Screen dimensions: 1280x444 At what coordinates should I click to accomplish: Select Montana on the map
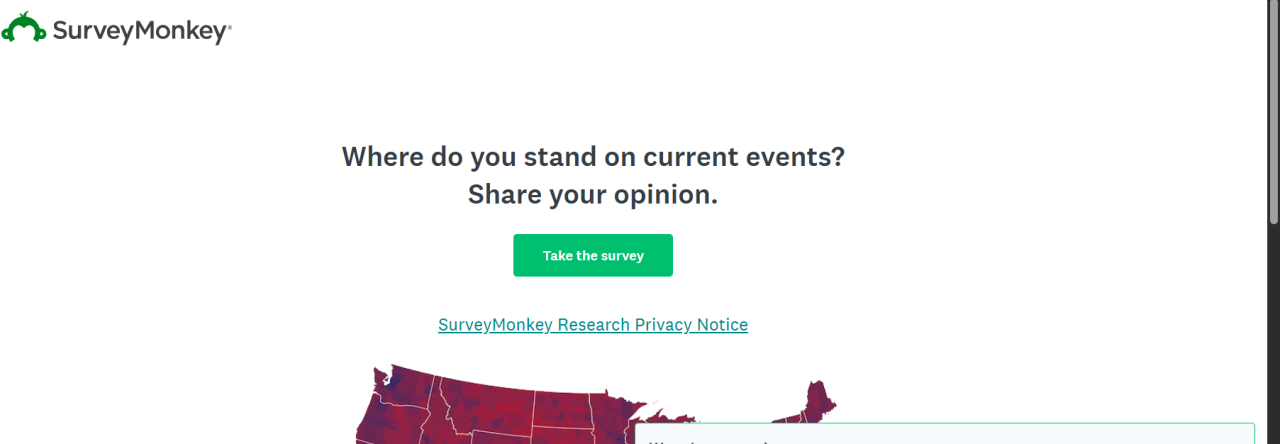coord(485,405)
